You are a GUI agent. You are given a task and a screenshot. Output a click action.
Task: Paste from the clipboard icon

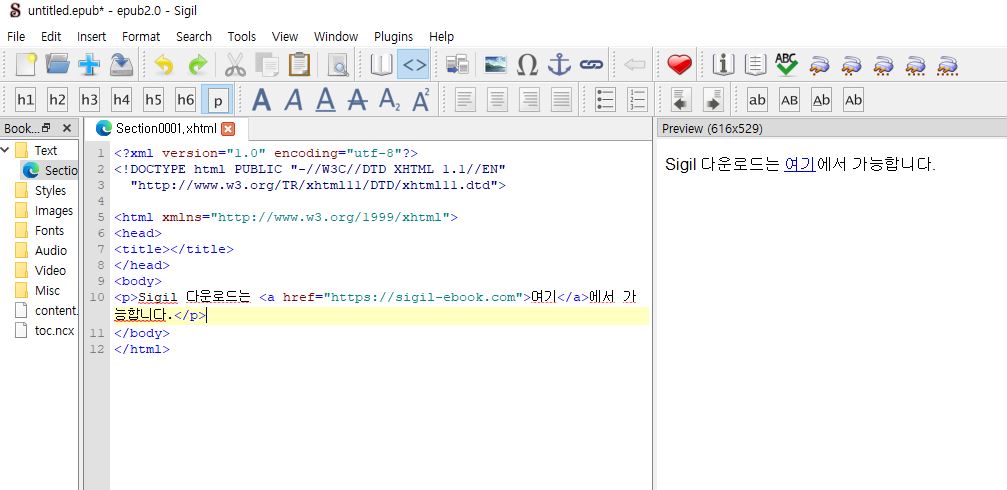click(299, 64)
